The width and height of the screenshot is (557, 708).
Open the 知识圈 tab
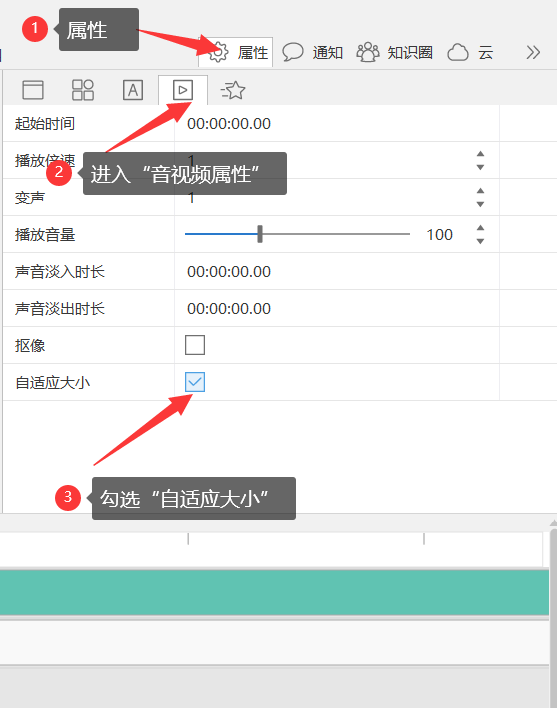coord(395,52)
